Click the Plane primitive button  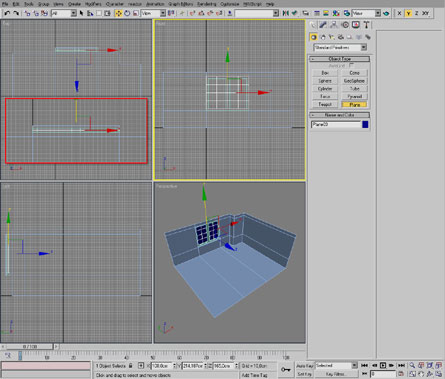[355, 104]
